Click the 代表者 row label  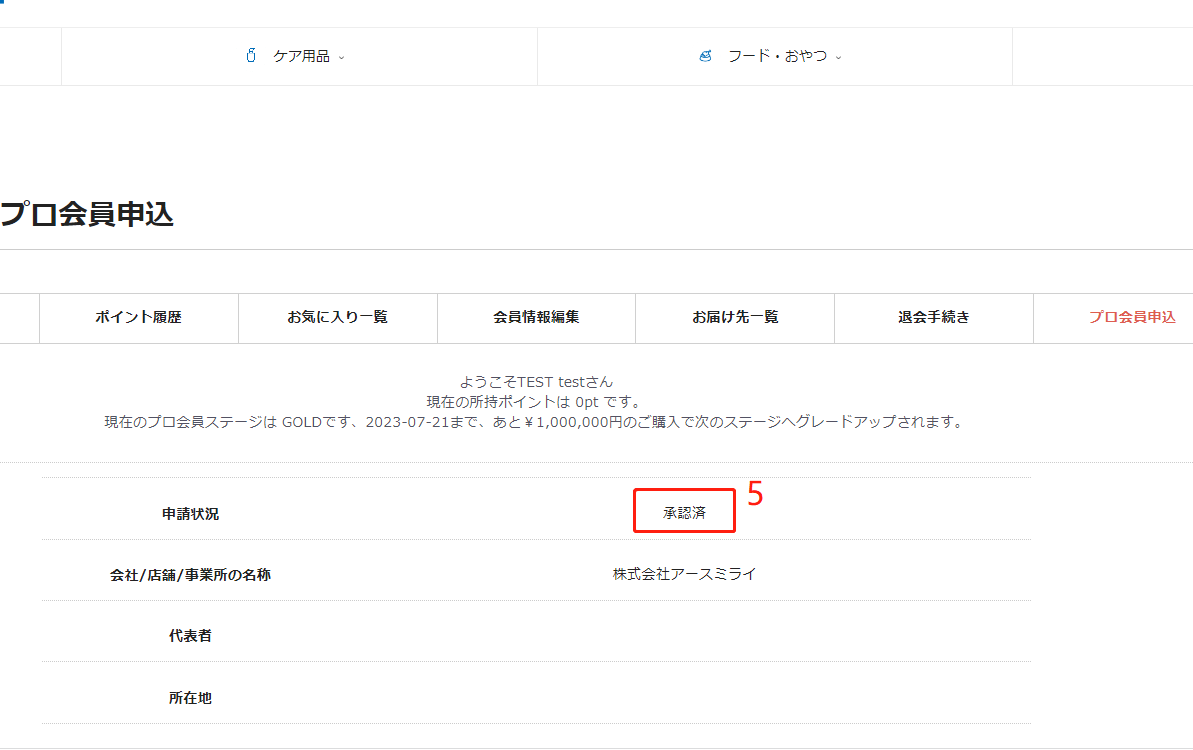point(190,636)
